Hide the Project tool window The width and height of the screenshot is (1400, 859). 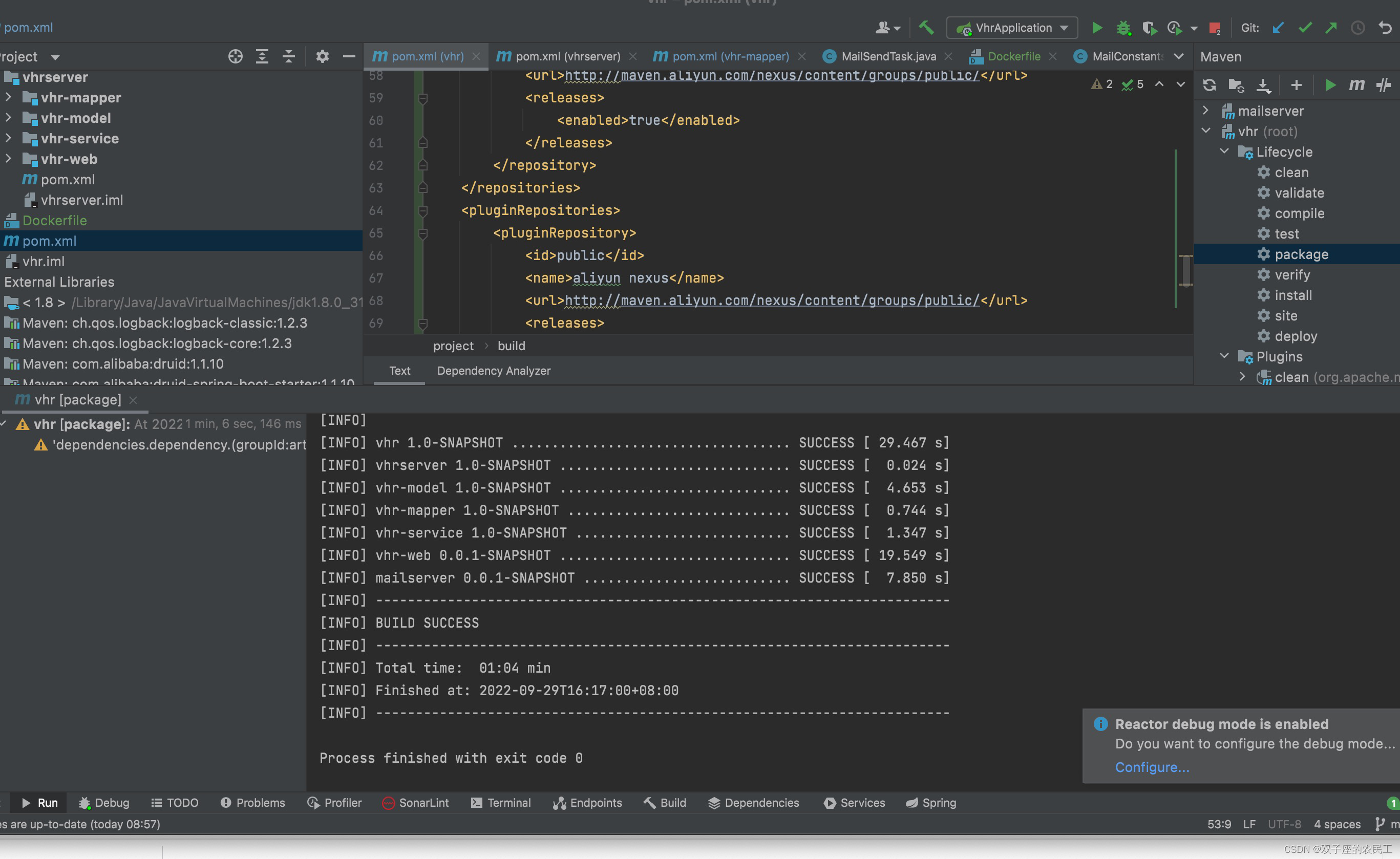[348, 56]
